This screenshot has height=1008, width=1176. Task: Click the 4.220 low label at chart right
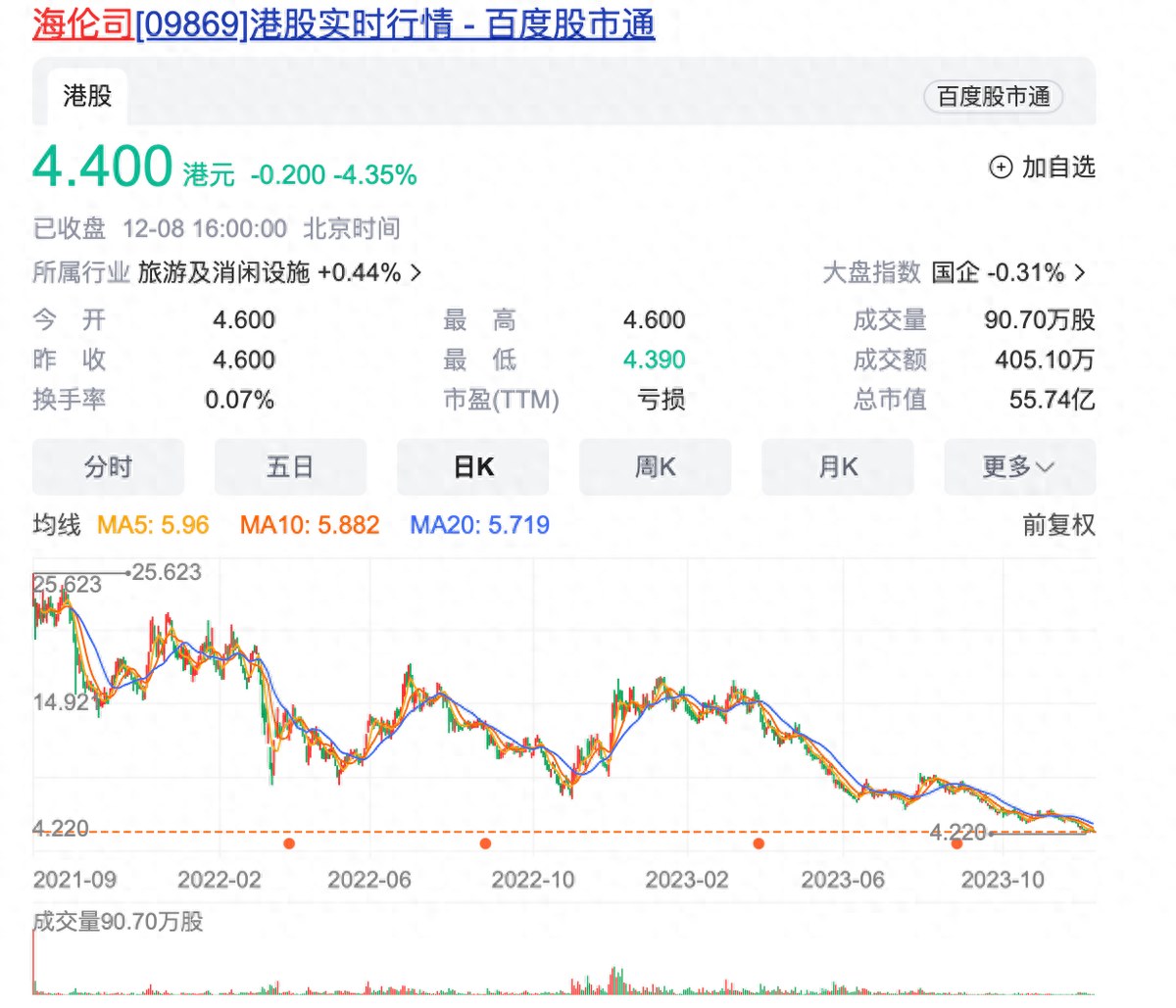957,833
